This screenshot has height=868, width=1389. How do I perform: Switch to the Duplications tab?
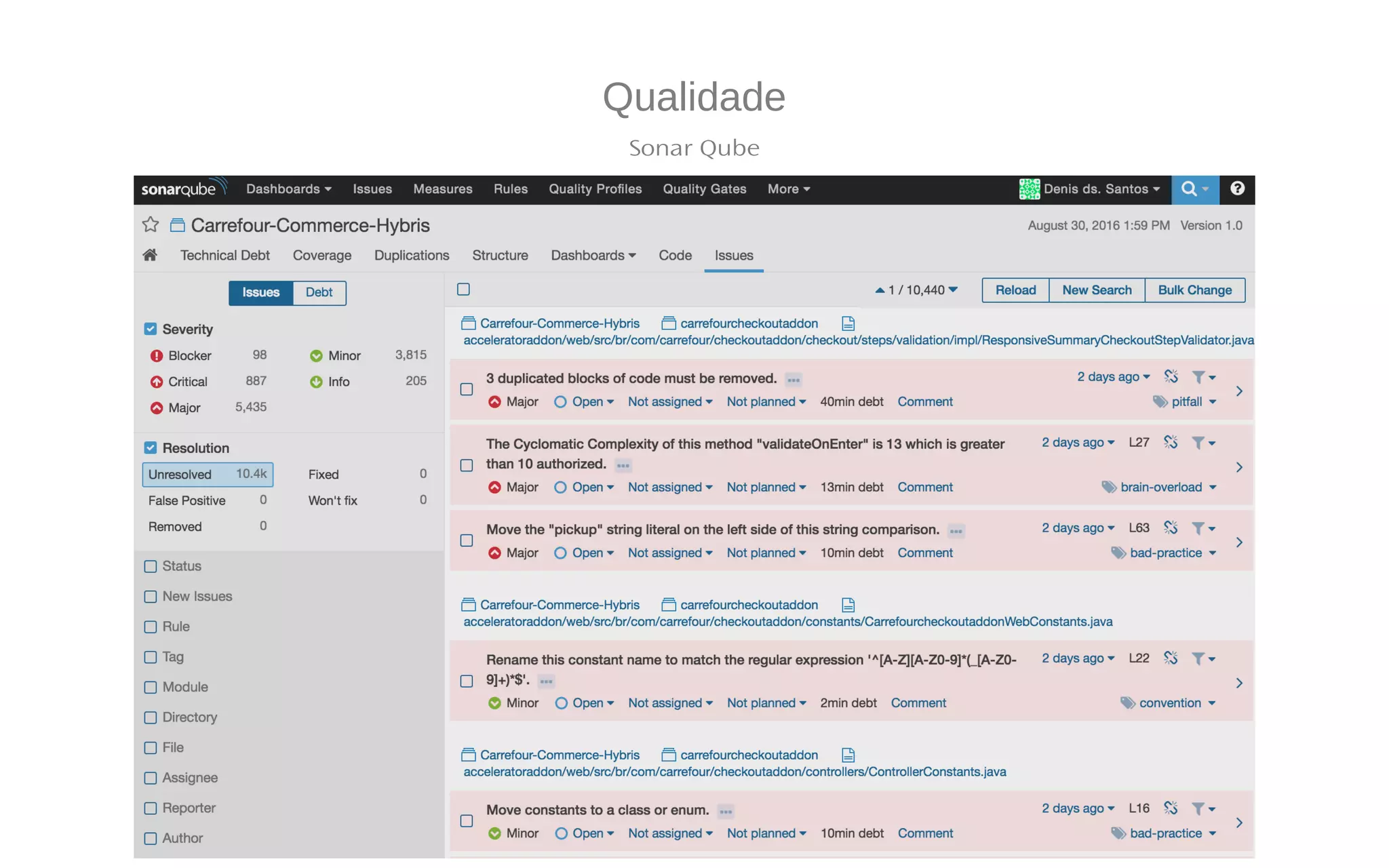point(412,255)
